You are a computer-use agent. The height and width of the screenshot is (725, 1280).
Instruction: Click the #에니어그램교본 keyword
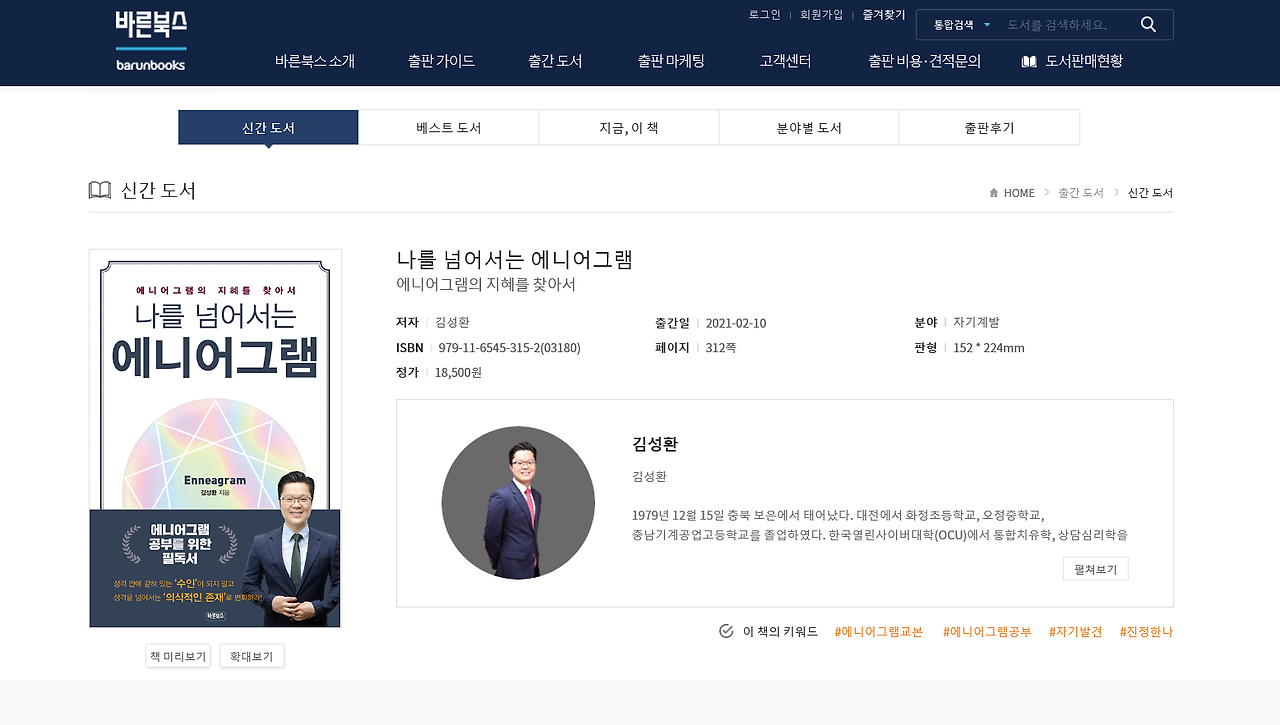(879, 632)
